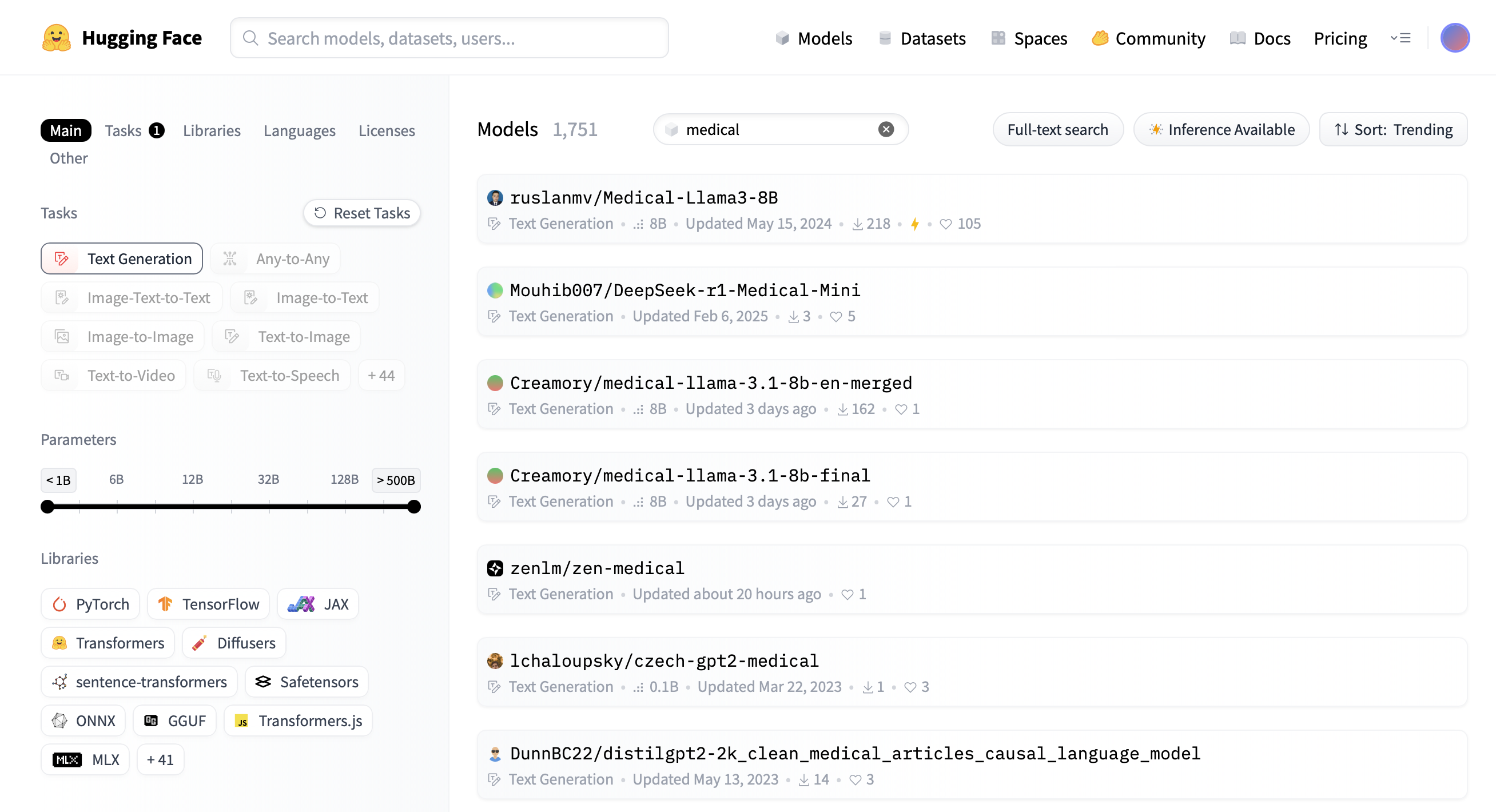Click the right handle of Parameters slider

coord(413,507)
